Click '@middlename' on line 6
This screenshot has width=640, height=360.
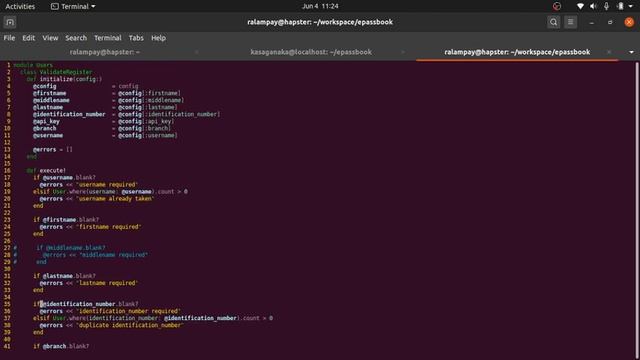click(x=51, y=100)
